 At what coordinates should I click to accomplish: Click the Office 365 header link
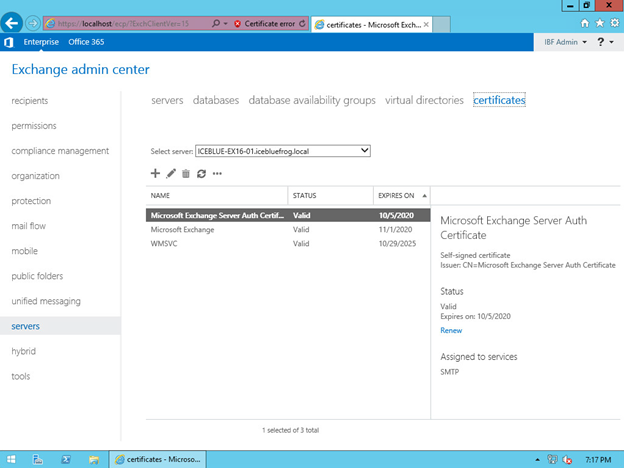pos(86,42)
